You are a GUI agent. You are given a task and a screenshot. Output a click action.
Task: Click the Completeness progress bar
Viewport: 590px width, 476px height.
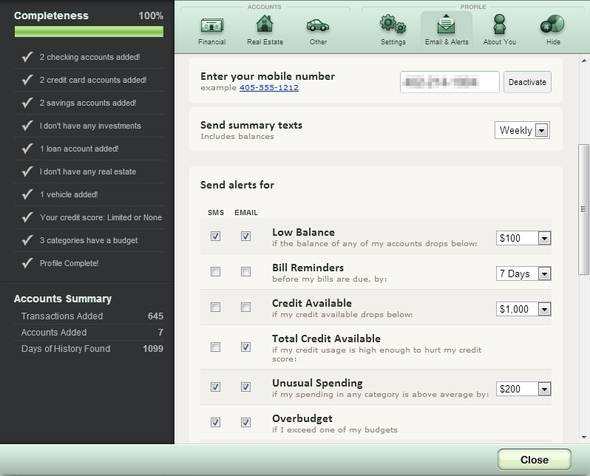point(89,32)
